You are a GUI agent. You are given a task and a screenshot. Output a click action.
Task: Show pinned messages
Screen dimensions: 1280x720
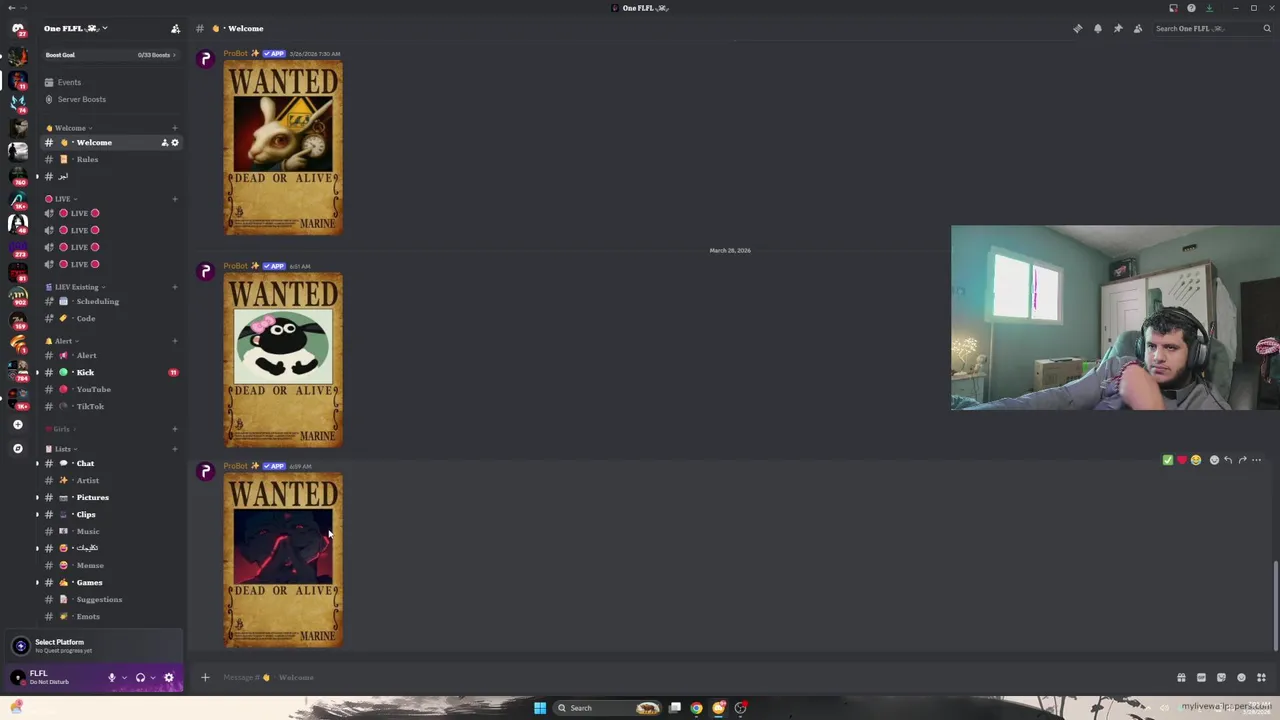(x=1117, y=28)
